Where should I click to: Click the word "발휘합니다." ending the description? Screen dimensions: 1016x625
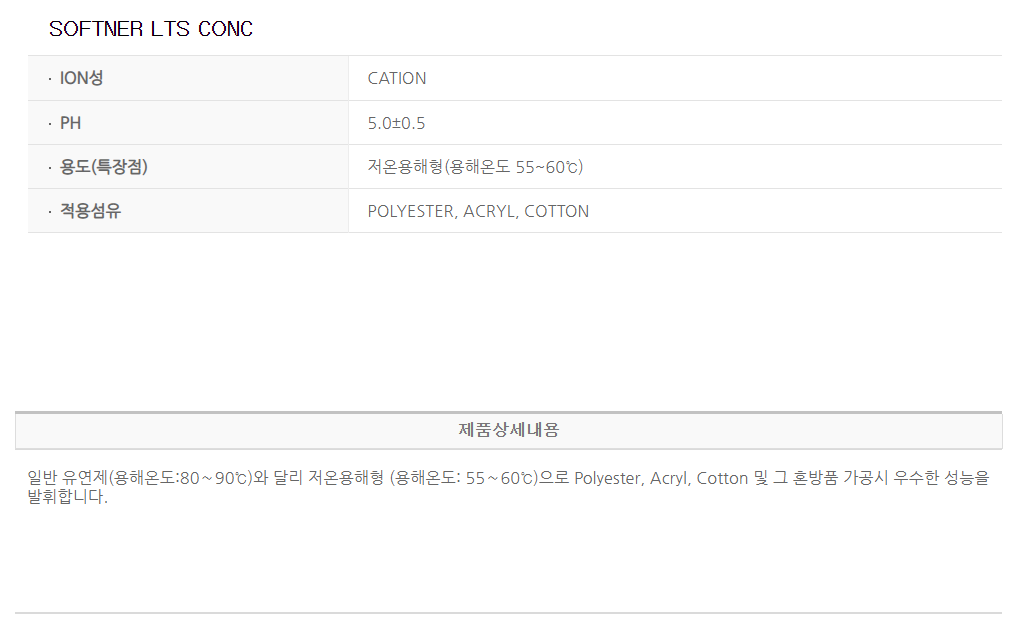point(67,497)
